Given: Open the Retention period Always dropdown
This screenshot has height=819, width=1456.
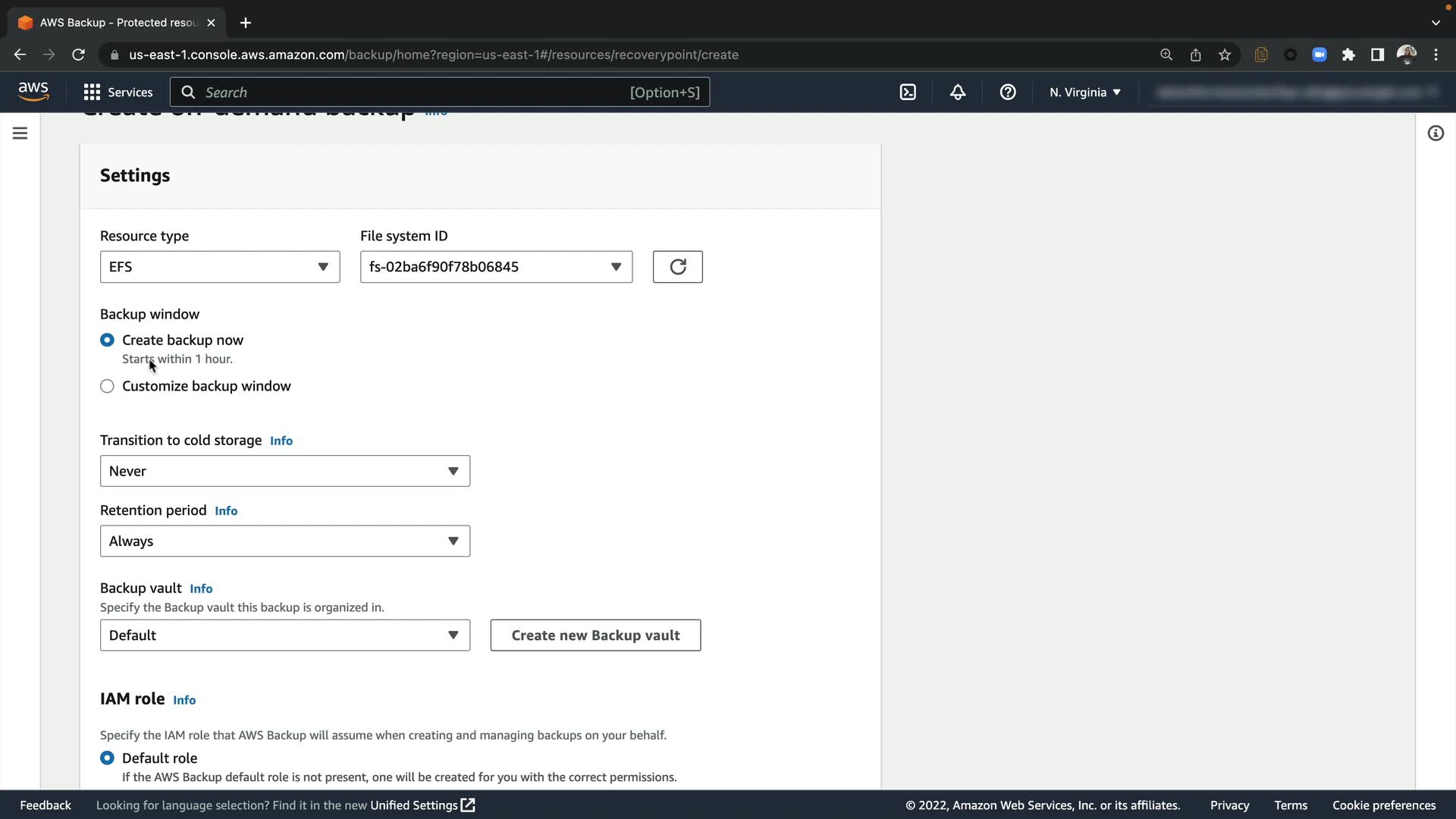Looking at the screenshot, I should click(285, 541).
